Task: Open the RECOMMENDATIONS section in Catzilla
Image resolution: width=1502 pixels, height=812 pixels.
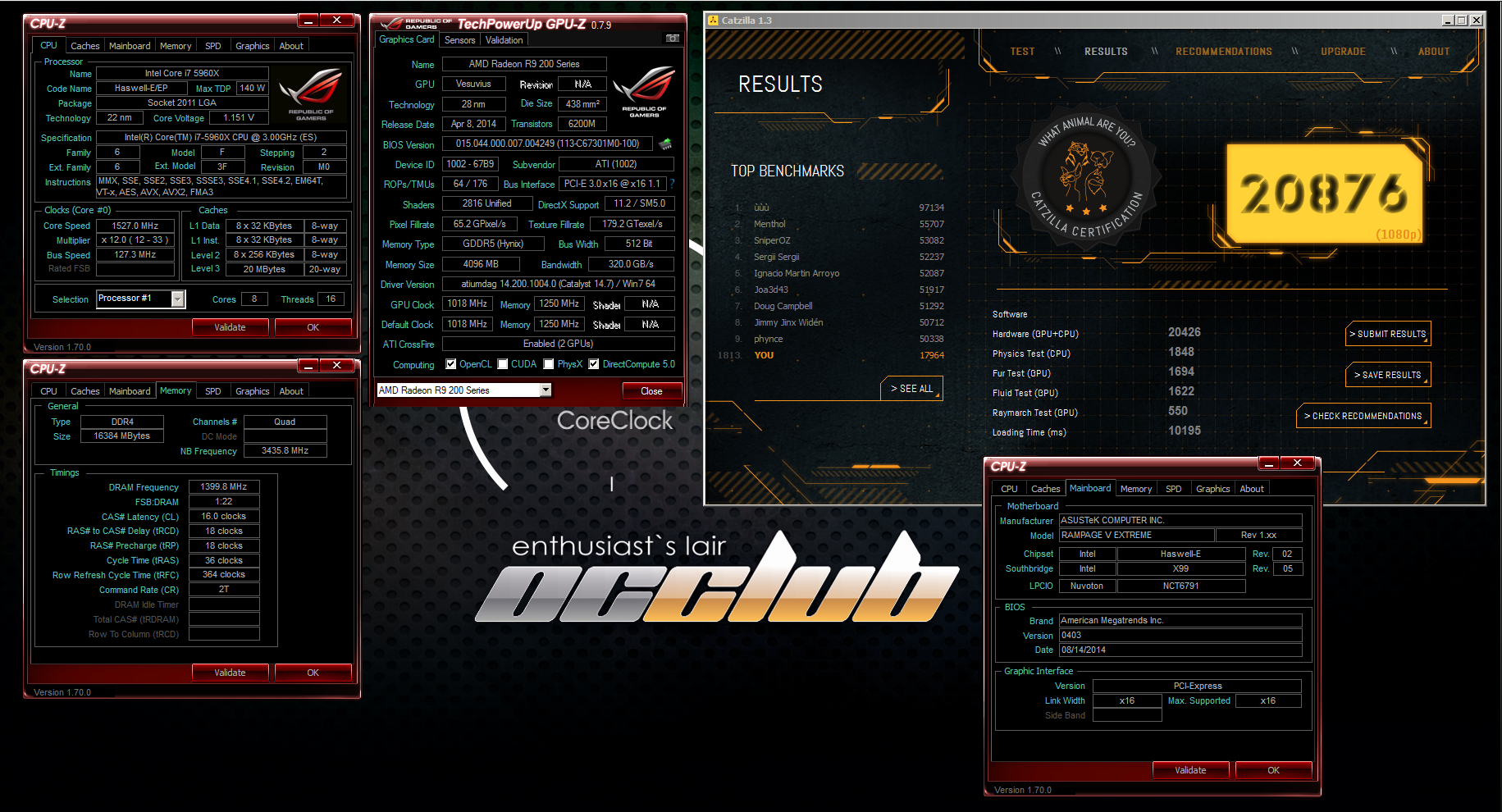Action: coord(1224,52)
